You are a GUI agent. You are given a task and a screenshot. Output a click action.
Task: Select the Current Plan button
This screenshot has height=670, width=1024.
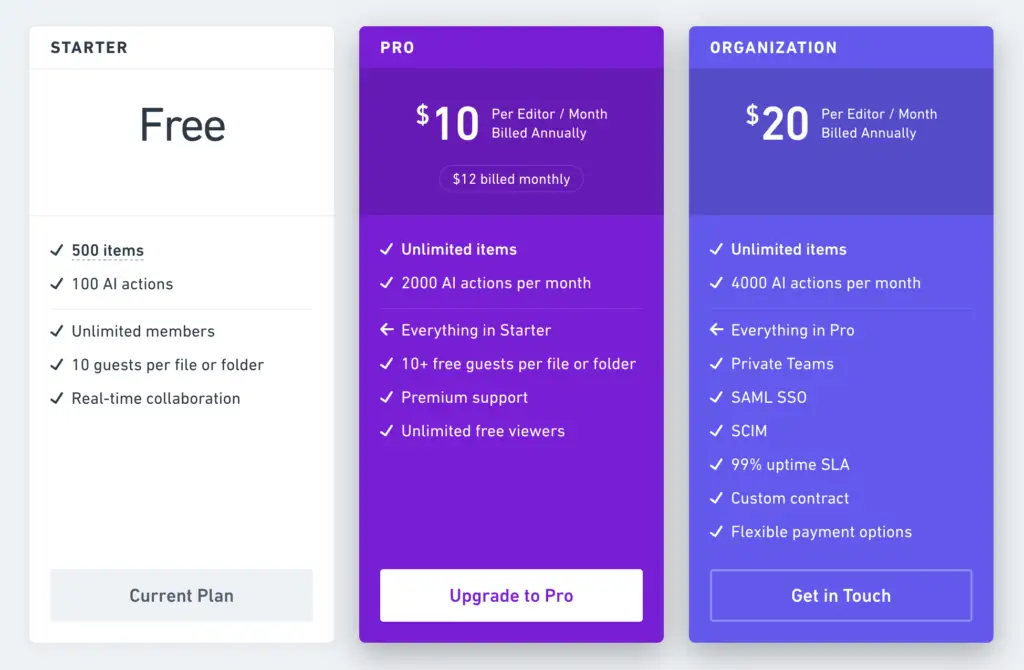click(x=182, y=595)
